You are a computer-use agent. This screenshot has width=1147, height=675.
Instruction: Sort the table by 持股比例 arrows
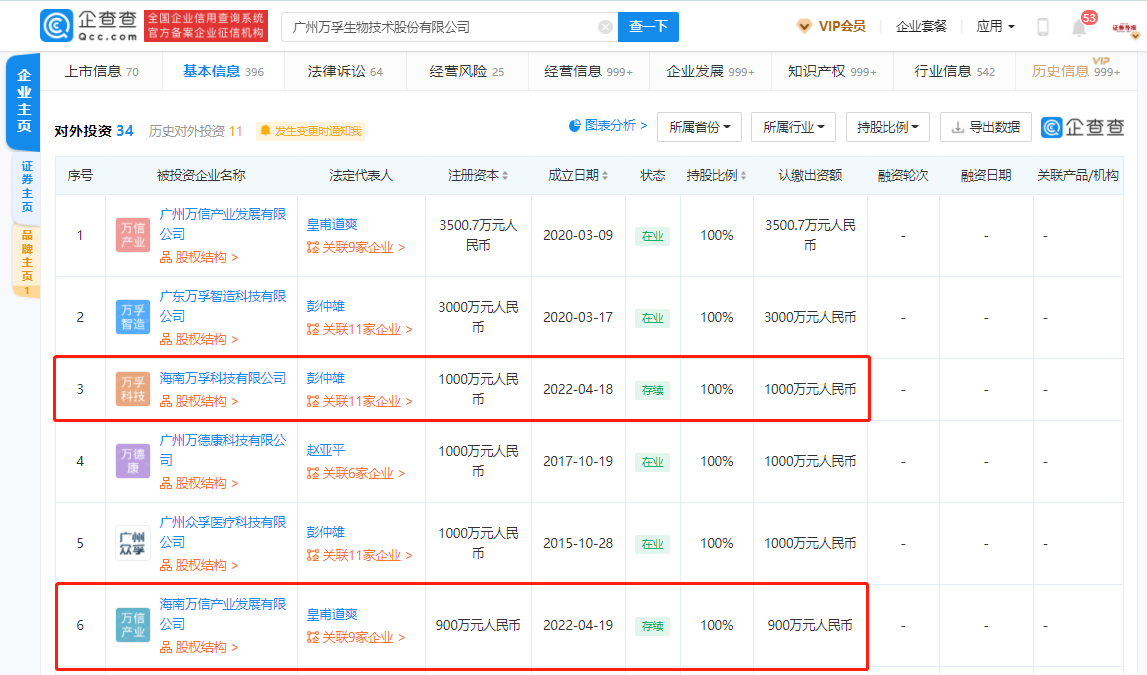(x=743, y=176)
